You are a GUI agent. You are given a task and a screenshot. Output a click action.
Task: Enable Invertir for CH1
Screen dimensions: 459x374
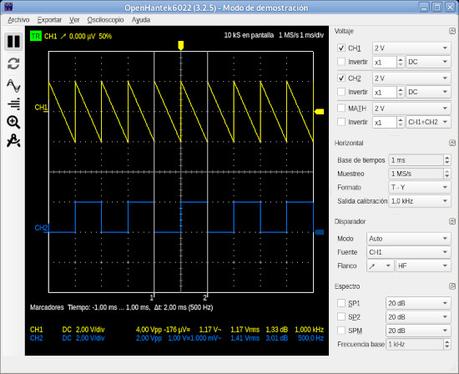(x=341, y=62)
